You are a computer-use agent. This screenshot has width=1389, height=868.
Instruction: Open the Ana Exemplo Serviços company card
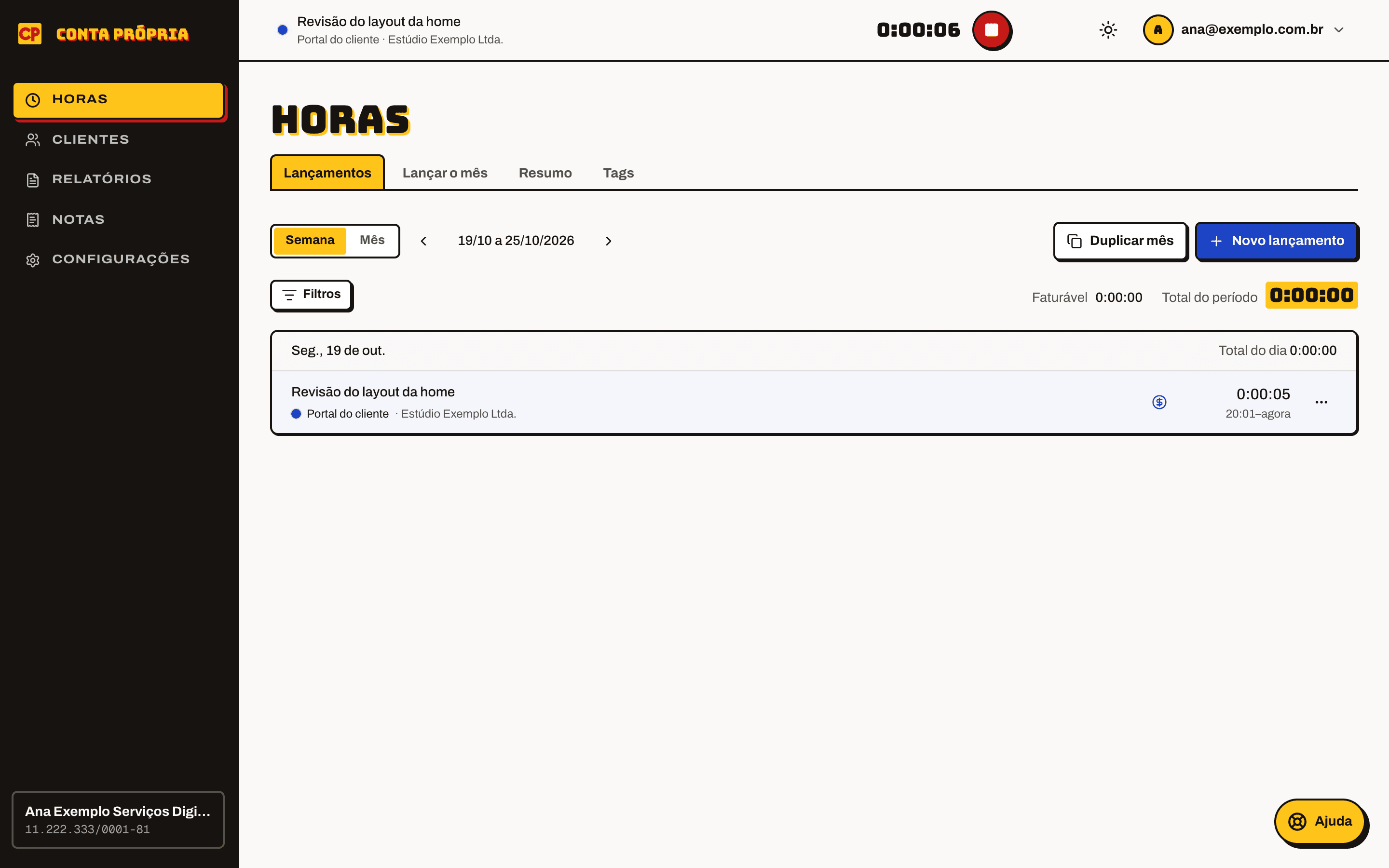point(118,820)
